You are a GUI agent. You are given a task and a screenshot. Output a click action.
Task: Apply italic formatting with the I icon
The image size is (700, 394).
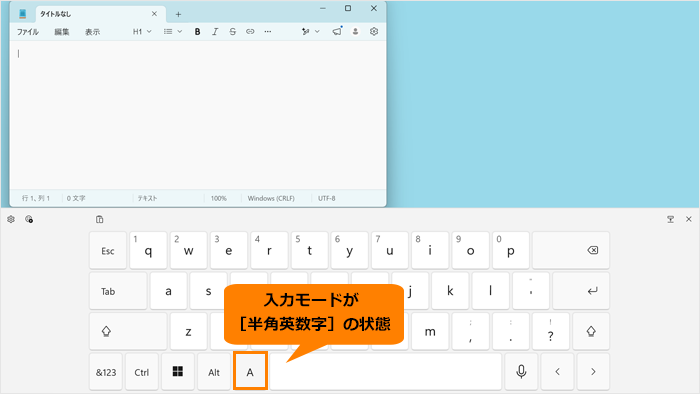pyautogui.click(x=215, y=32)
